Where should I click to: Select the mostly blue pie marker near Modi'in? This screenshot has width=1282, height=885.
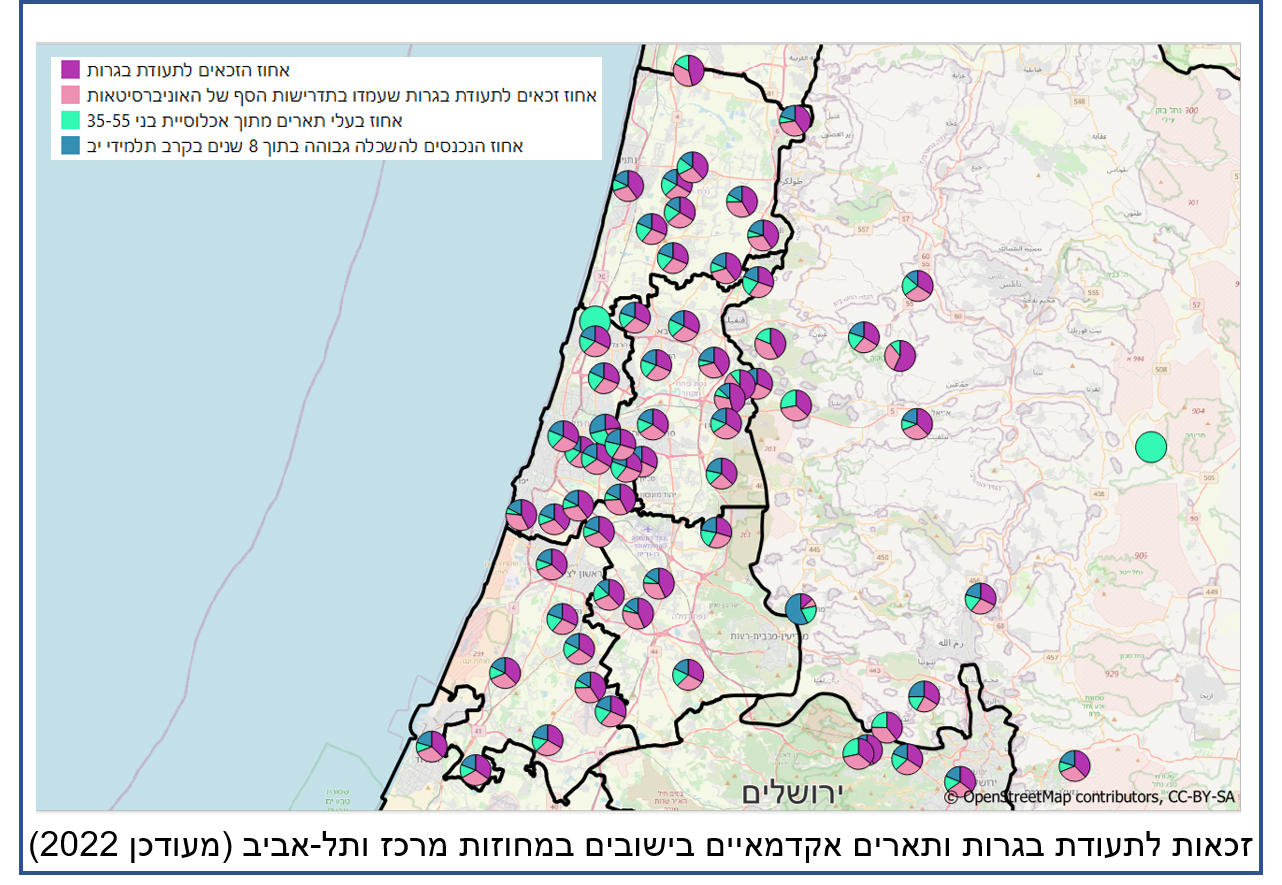[800, 608]
